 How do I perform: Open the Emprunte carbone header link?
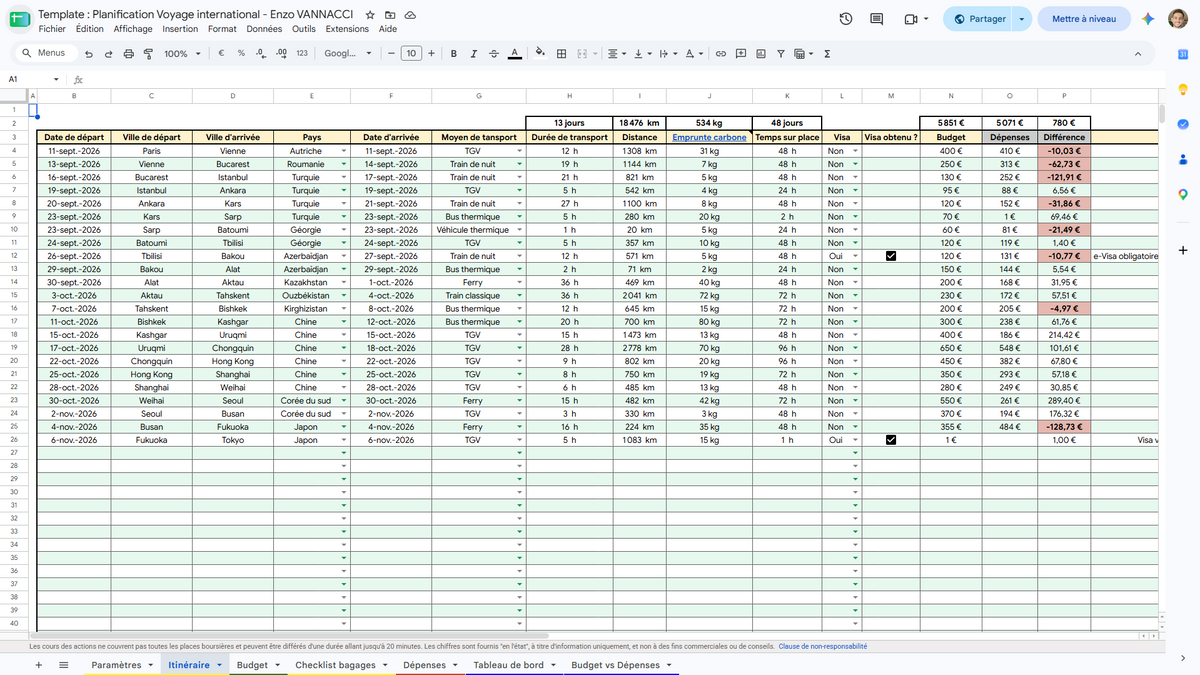click(x=709, y=137)
